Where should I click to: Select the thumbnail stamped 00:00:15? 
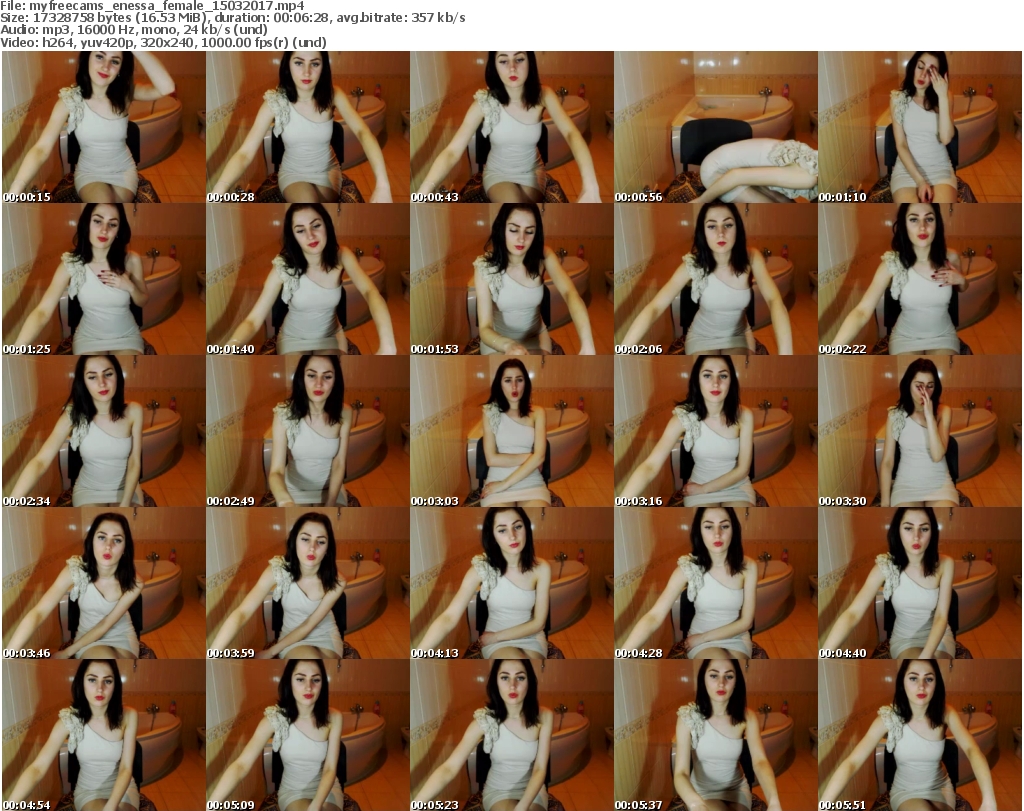click(x=104, y=127)
